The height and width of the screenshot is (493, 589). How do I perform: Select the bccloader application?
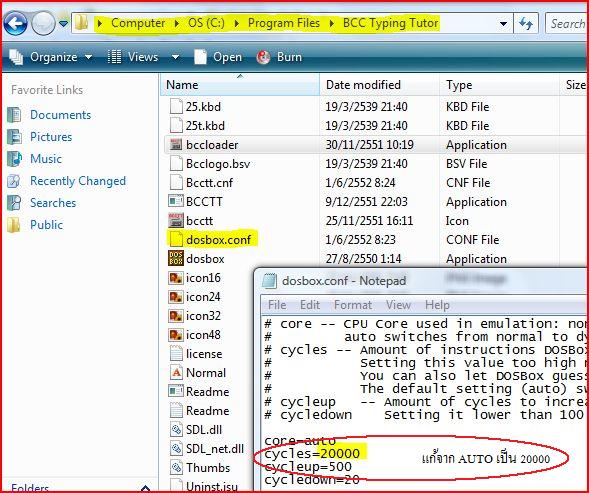click(203, 145)
